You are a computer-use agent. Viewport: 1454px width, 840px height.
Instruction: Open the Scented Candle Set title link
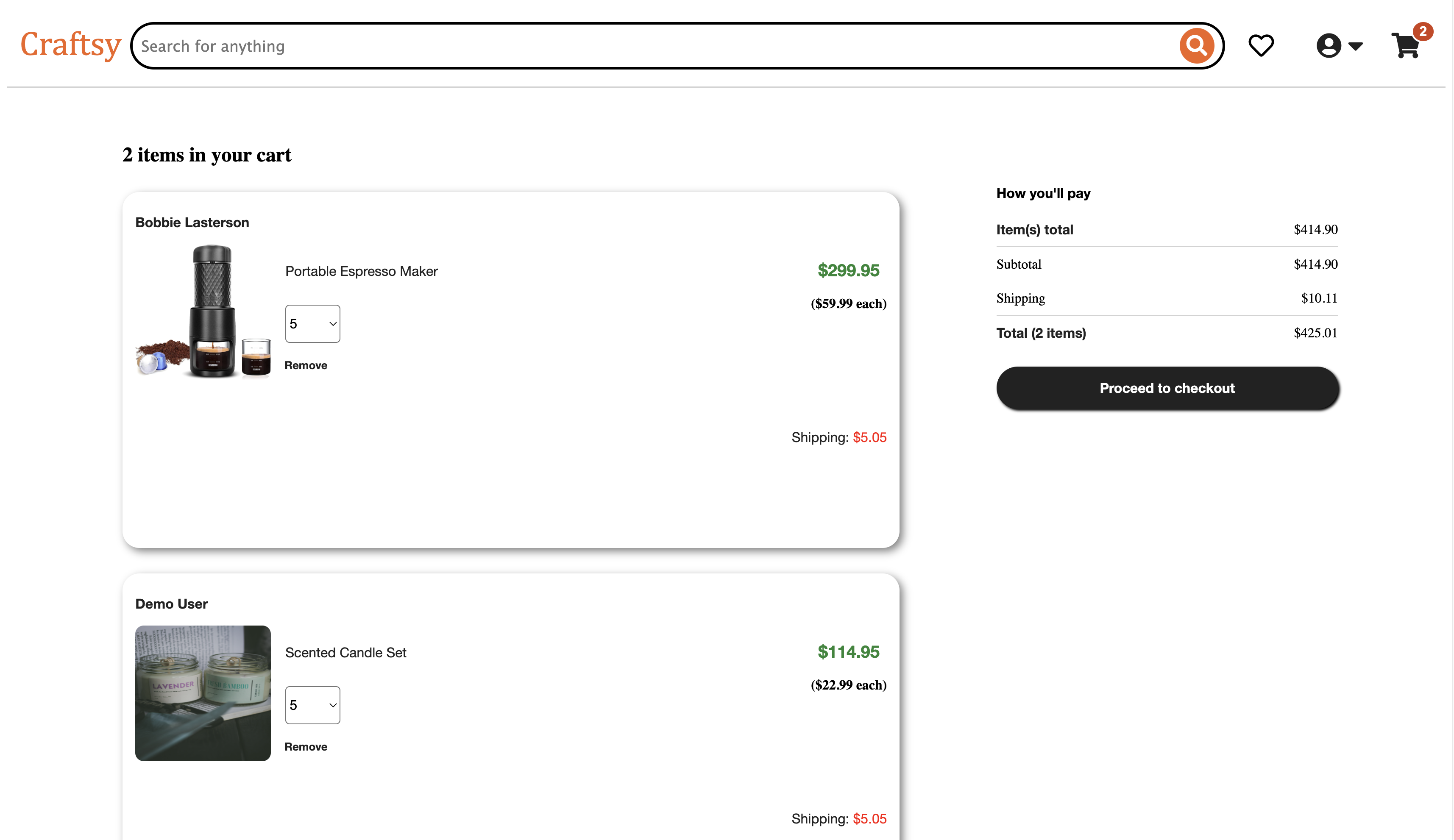[345, 653]
